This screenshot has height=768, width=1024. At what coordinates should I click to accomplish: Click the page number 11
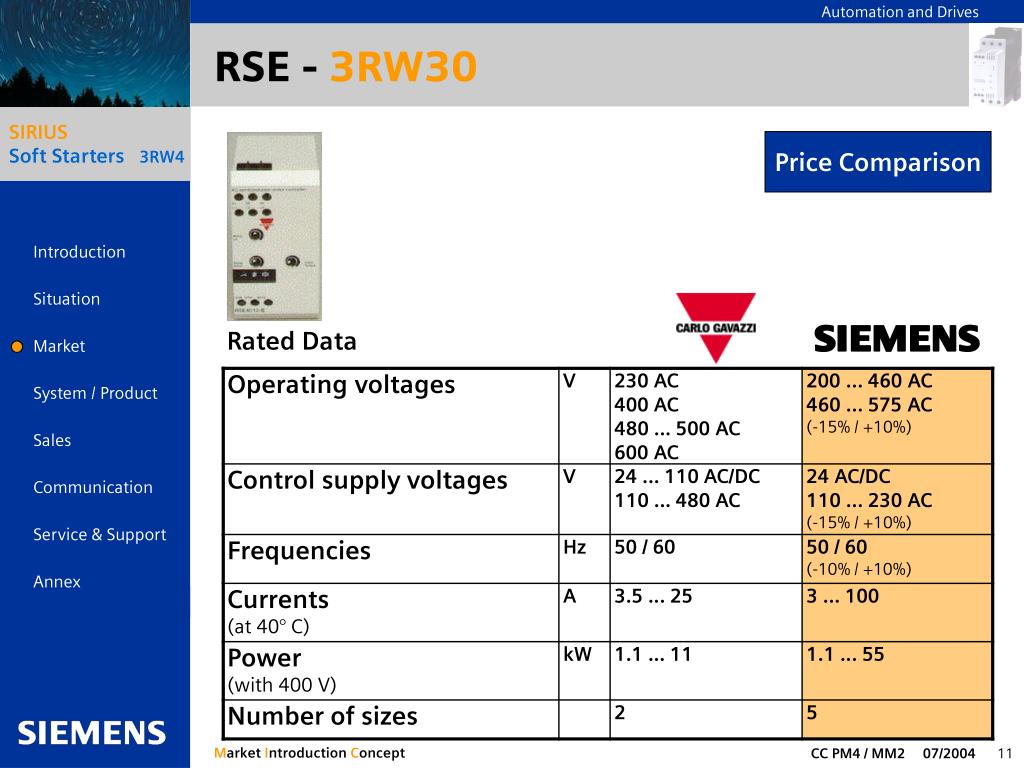click(1005, 754)
